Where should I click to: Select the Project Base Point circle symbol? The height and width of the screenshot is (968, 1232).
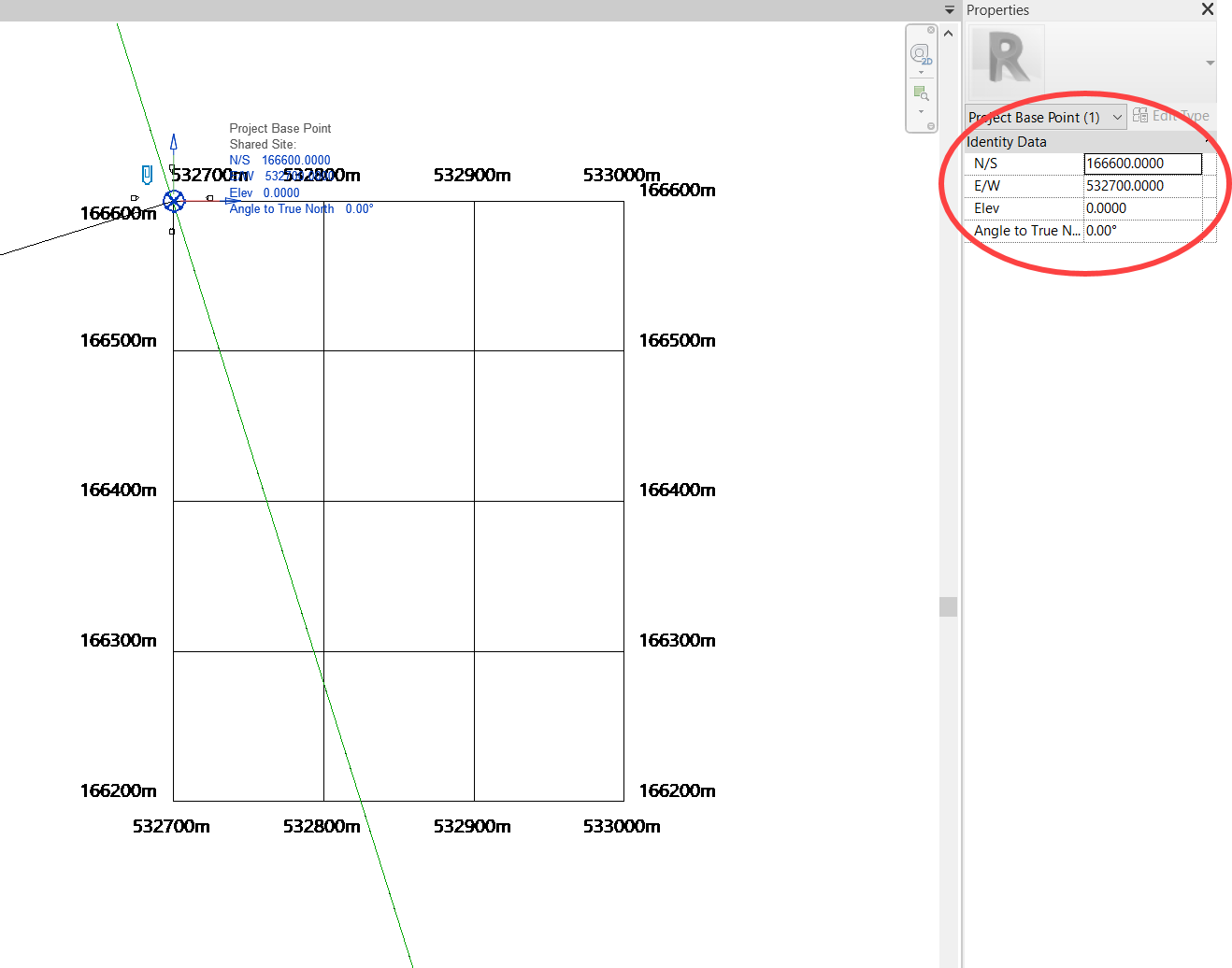[174, 201]
